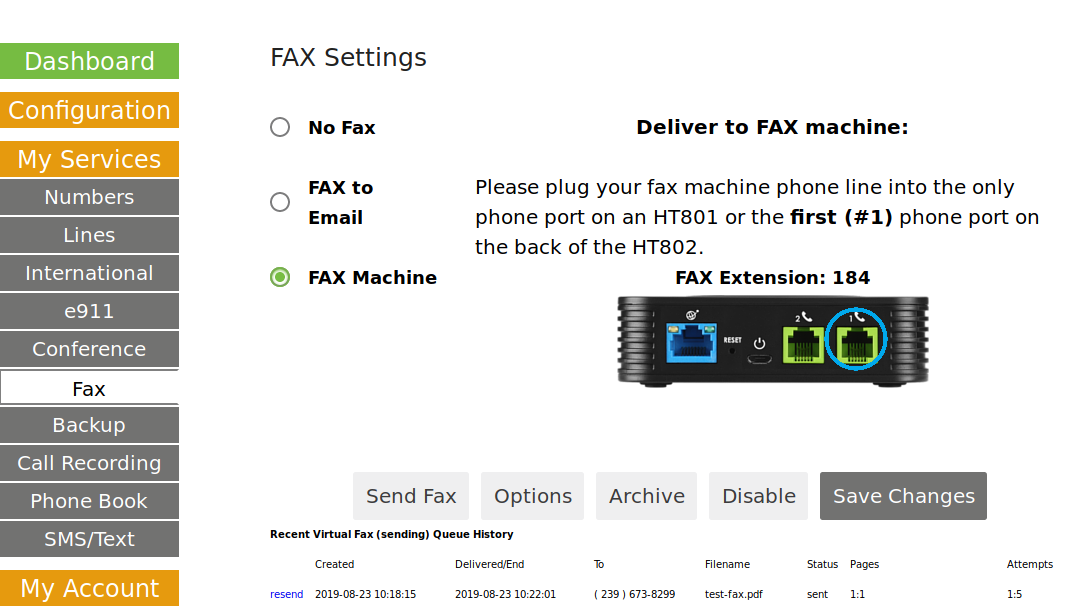Expand the Configuration menu section
This screenshot has width=1068, height=615.
[x=89, y=110]
